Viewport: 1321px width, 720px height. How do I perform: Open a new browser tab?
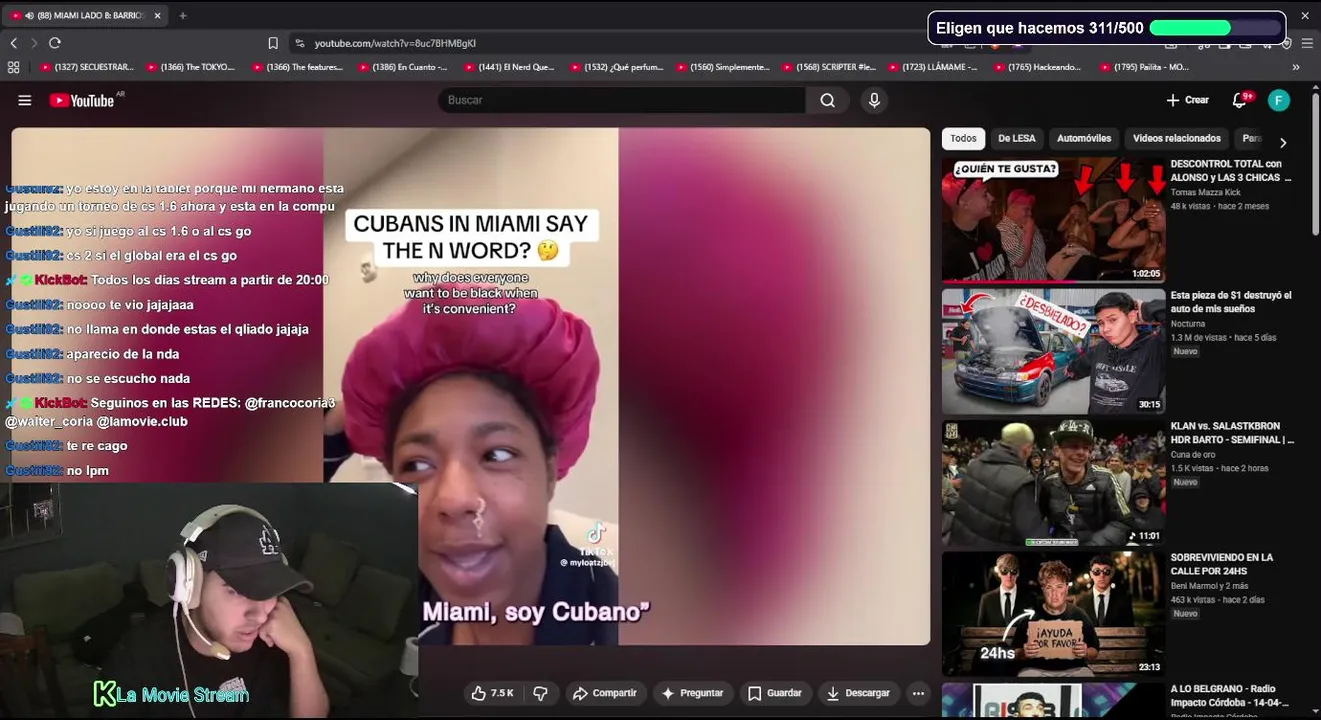click(183, 16)
